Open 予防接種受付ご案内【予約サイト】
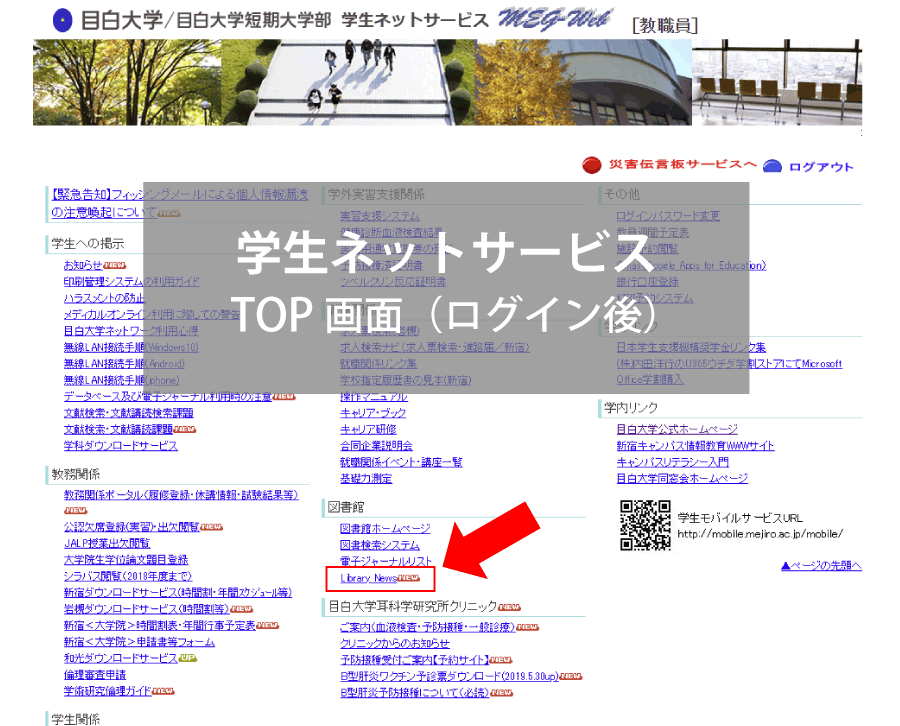This screenshot has width=900, height=726. 414,660
